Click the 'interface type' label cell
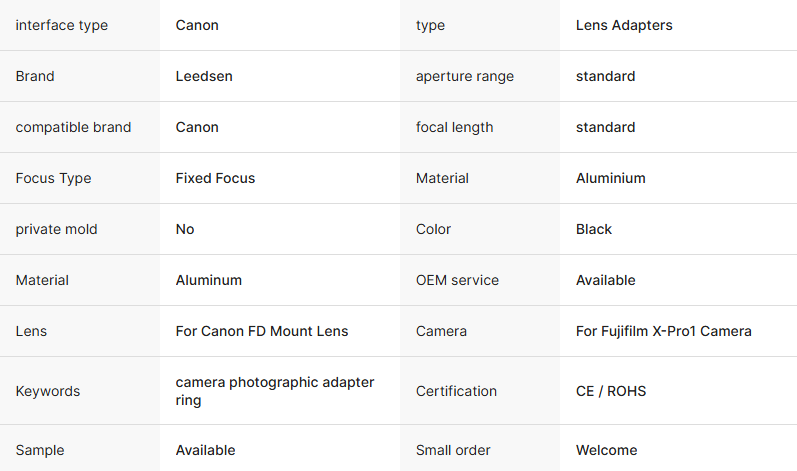The height and width of the screenshot is (471, 797). point(61,25)
